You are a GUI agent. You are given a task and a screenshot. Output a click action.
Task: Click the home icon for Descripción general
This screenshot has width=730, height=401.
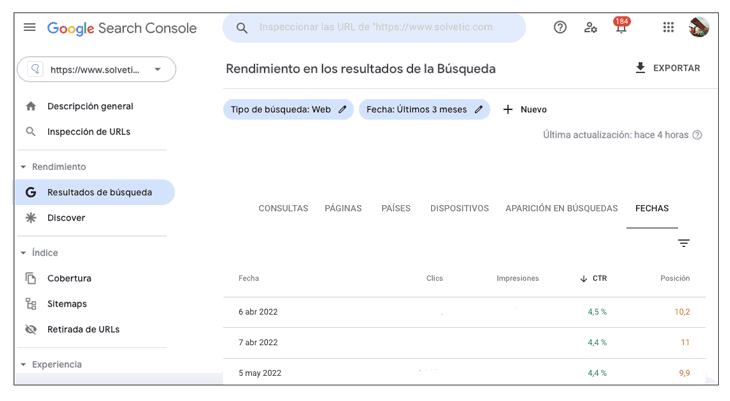tap(31, 106)
